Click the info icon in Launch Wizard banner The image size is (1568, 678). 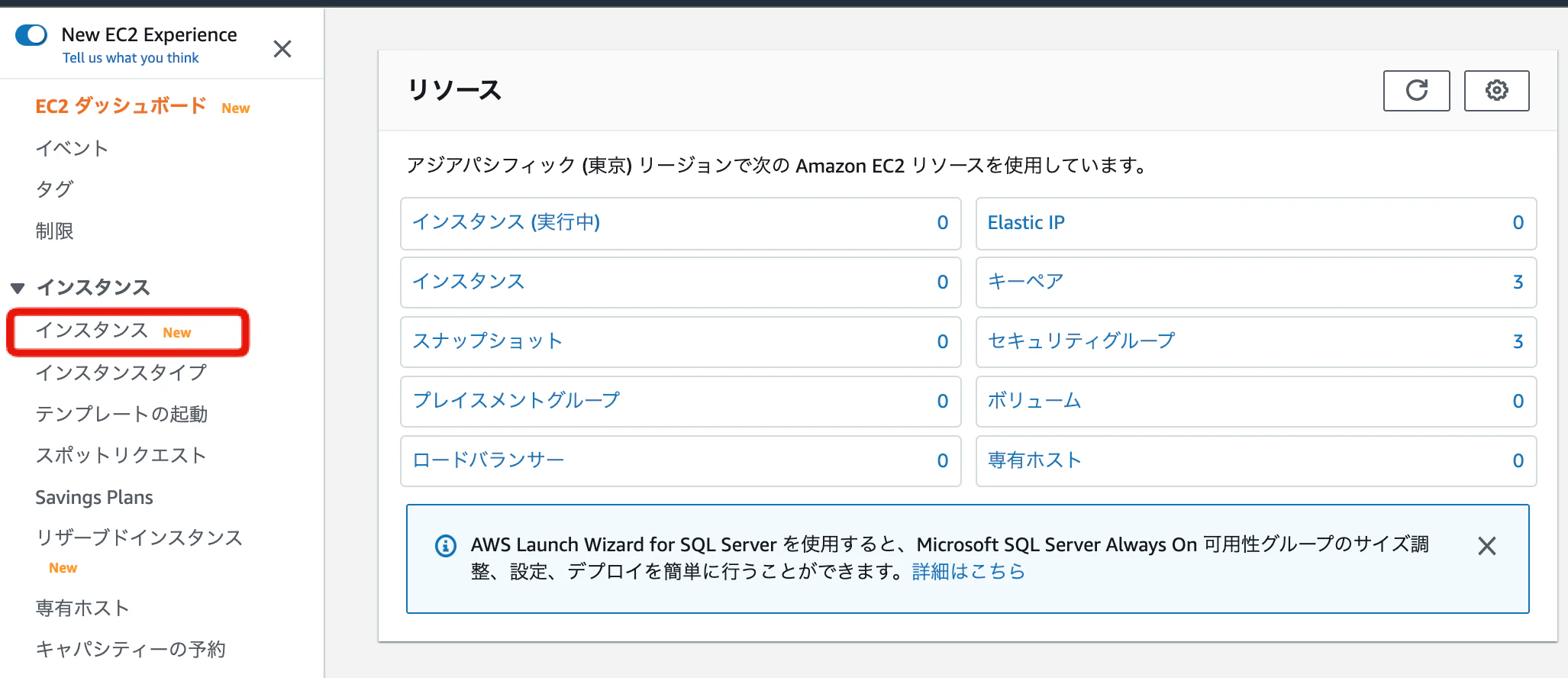pos(446,546)
